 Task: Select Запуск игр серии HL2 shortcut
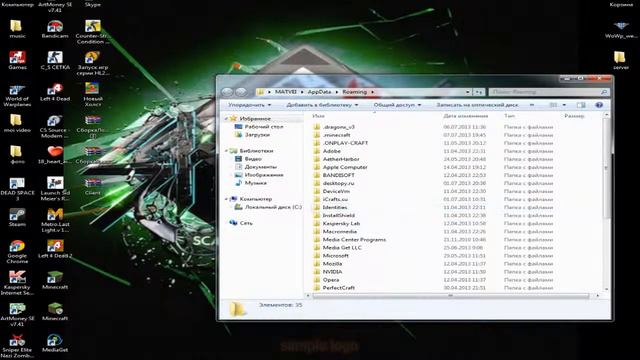(x=93, y=63)
